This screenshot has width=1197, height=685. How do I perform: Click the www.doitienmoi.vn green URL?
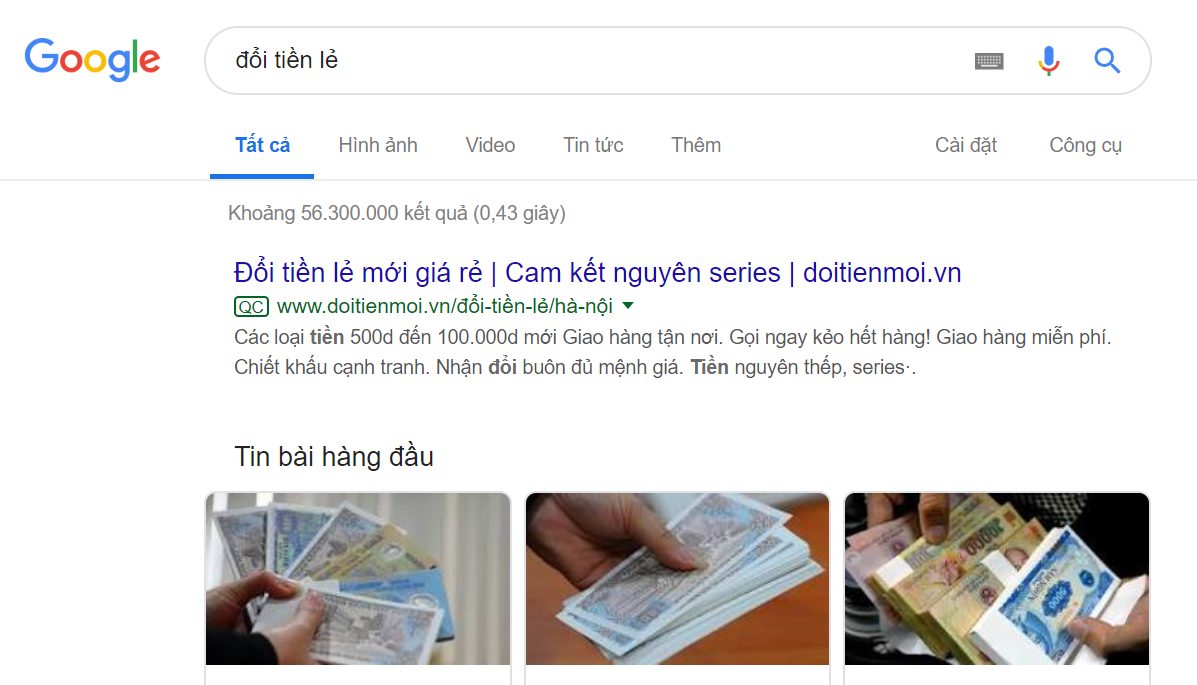point(444,306)
